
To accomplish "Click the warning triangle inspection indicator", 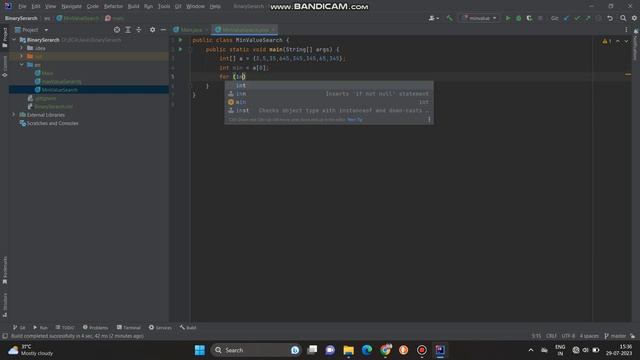I will 606,41.
